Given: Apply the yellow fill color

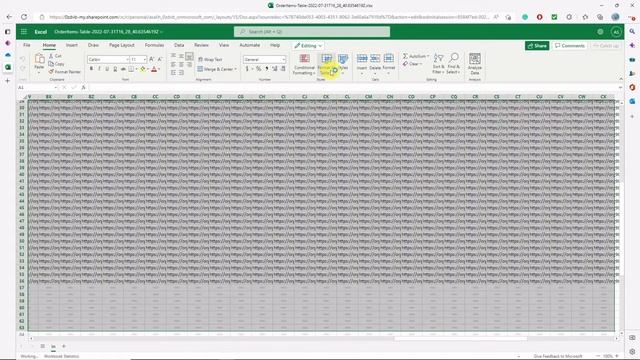Looking at the screenshot, I should [142, 69].
